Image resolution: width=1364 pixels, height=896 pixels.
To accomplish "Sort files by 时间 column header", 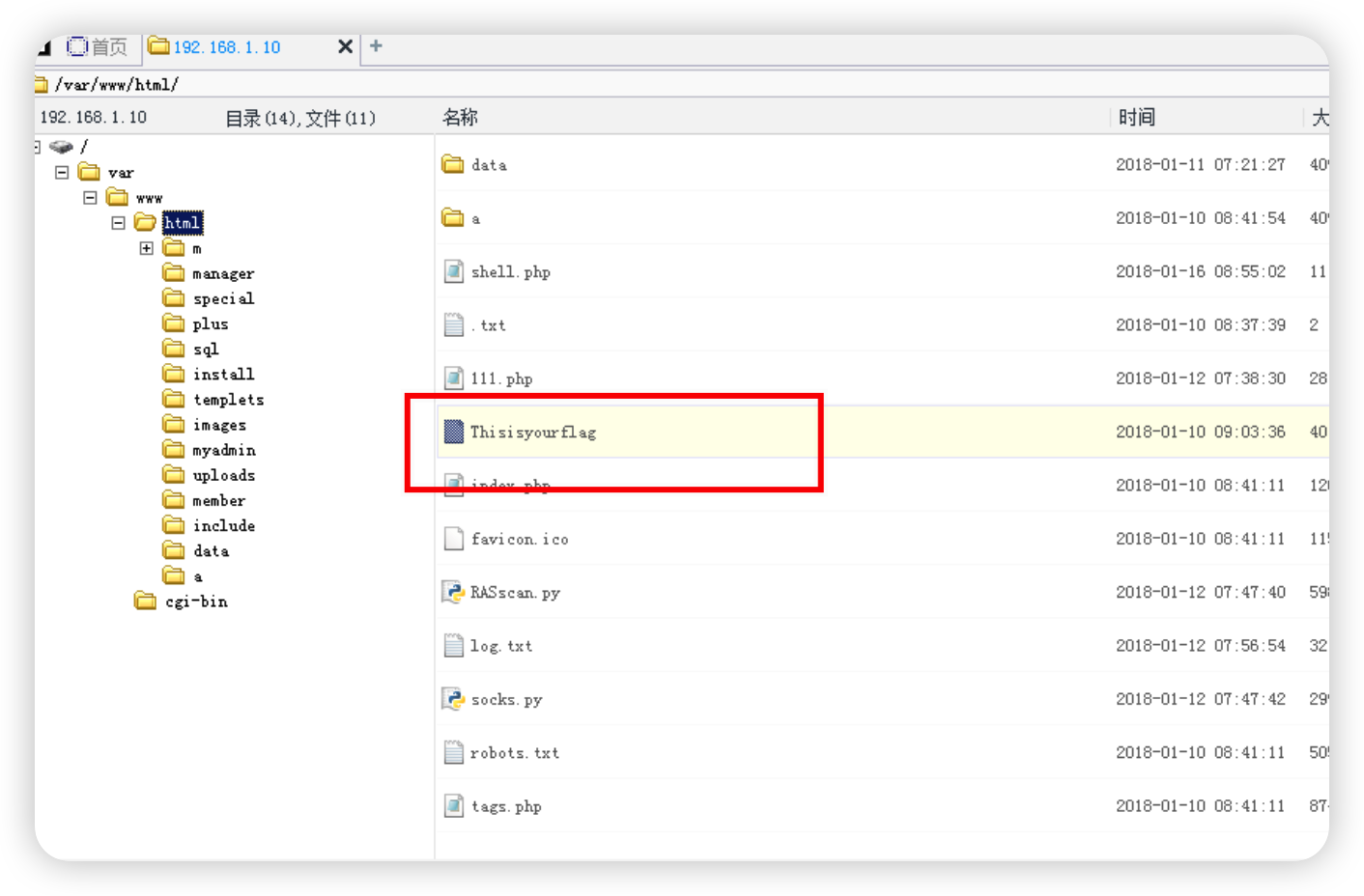I will (1137, 117).
